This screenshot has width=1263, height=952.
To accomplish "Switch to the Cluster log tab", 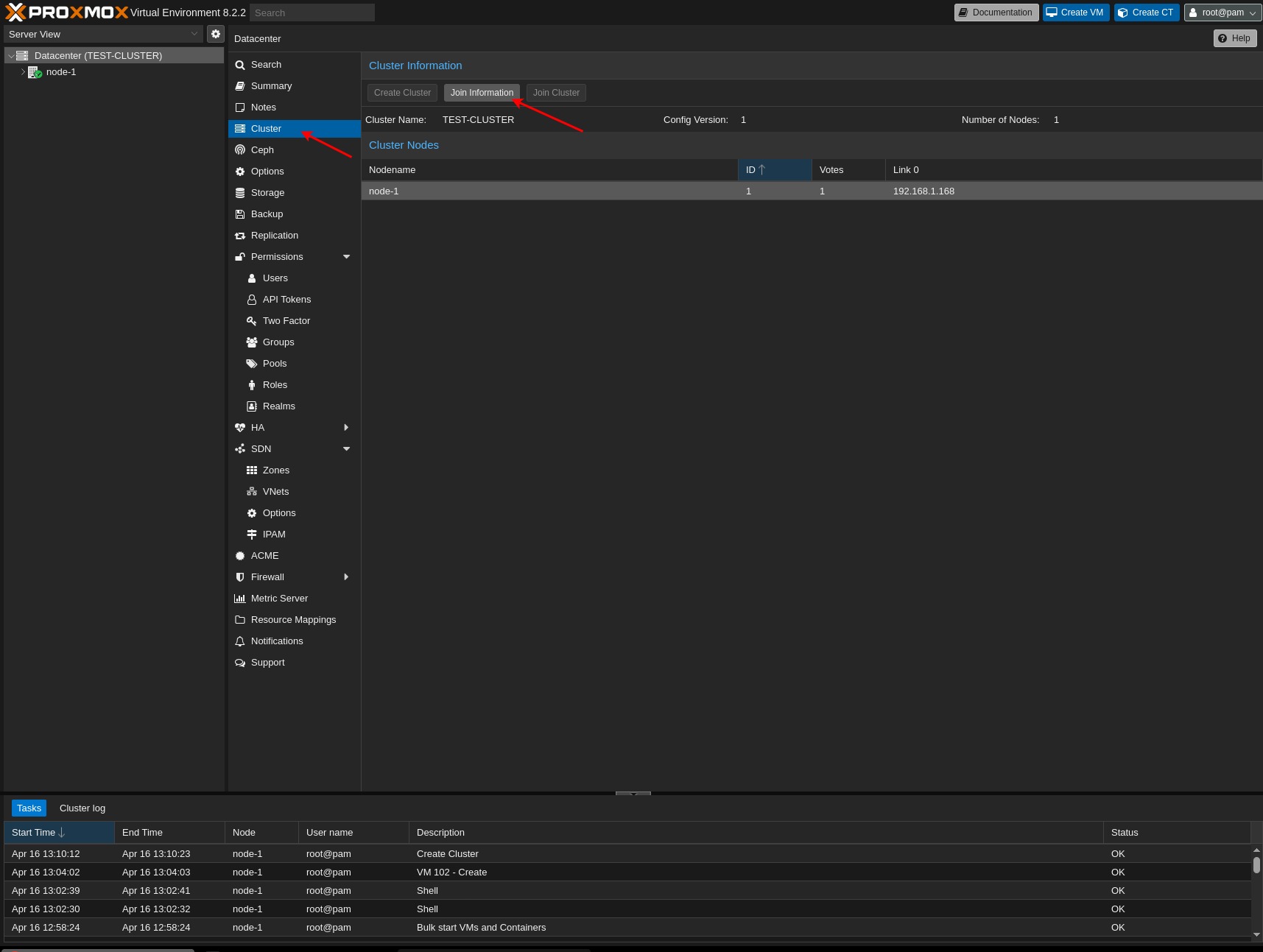I will click(x=82, y=808).
